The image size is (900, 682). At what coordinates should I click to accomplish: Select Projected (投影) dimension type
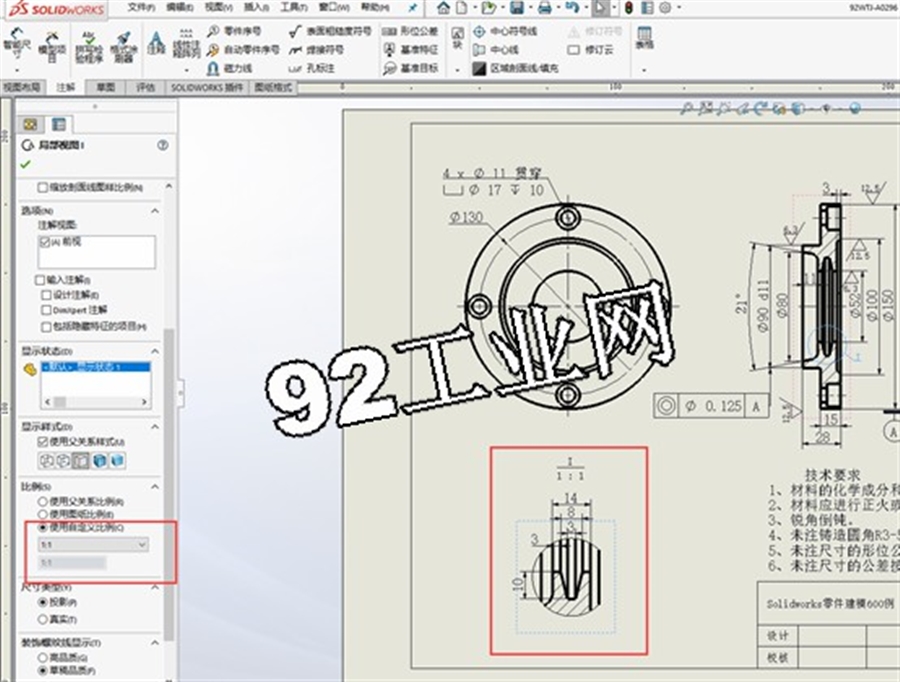[42, 602]
